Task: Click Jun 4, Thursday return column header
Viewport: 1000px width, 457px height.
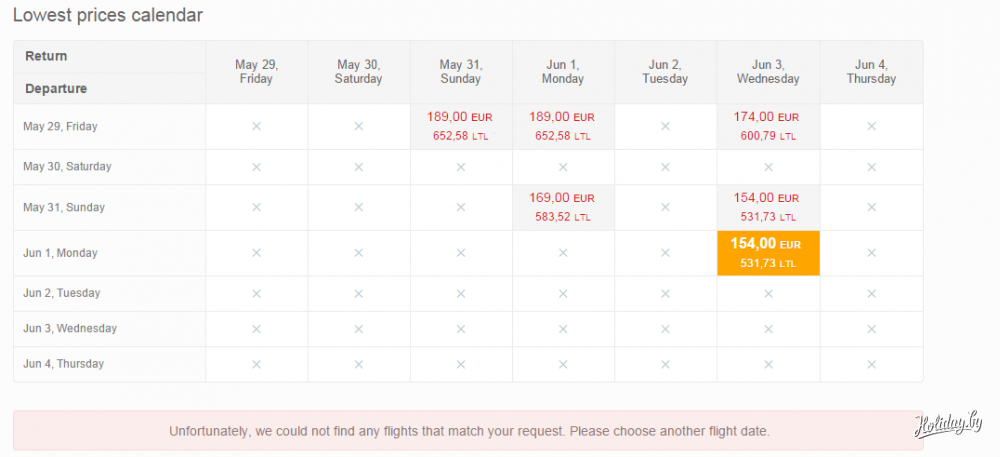Action: 871,72
